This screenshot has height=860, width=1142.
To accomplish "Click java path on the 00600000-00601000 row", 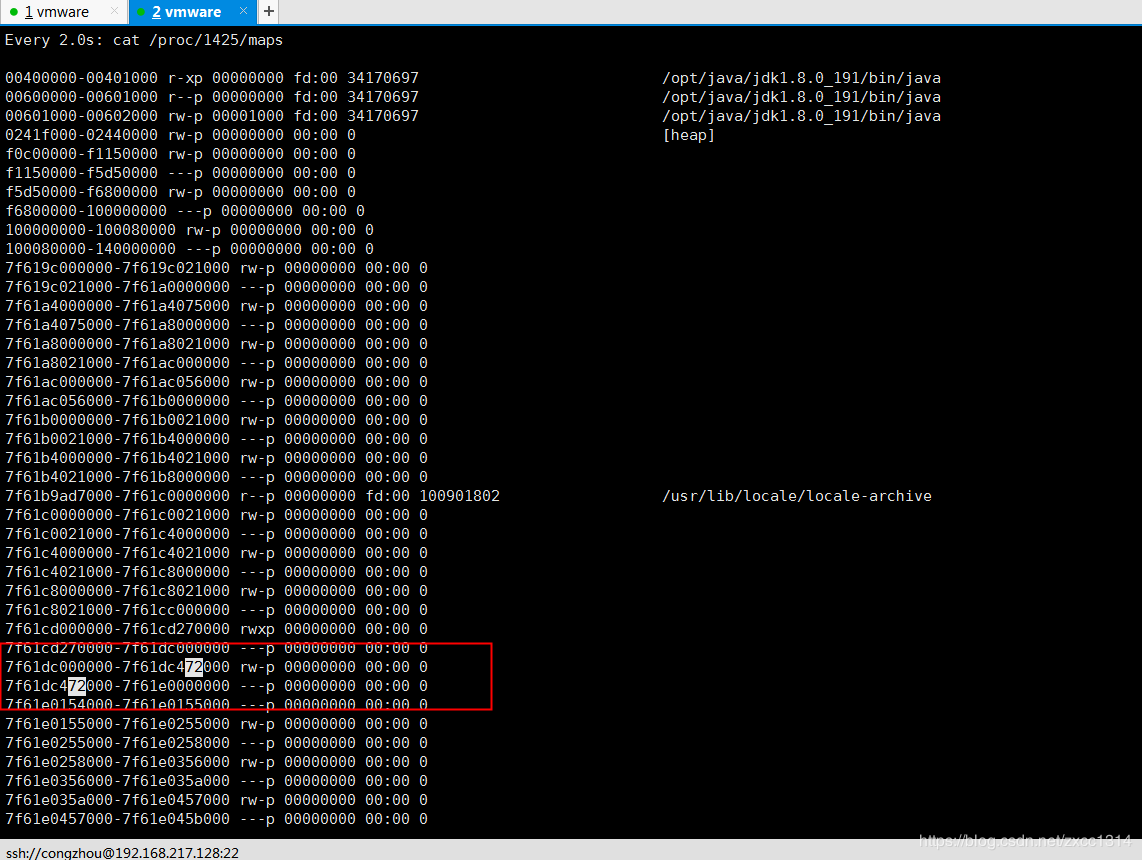I will 801,97.
